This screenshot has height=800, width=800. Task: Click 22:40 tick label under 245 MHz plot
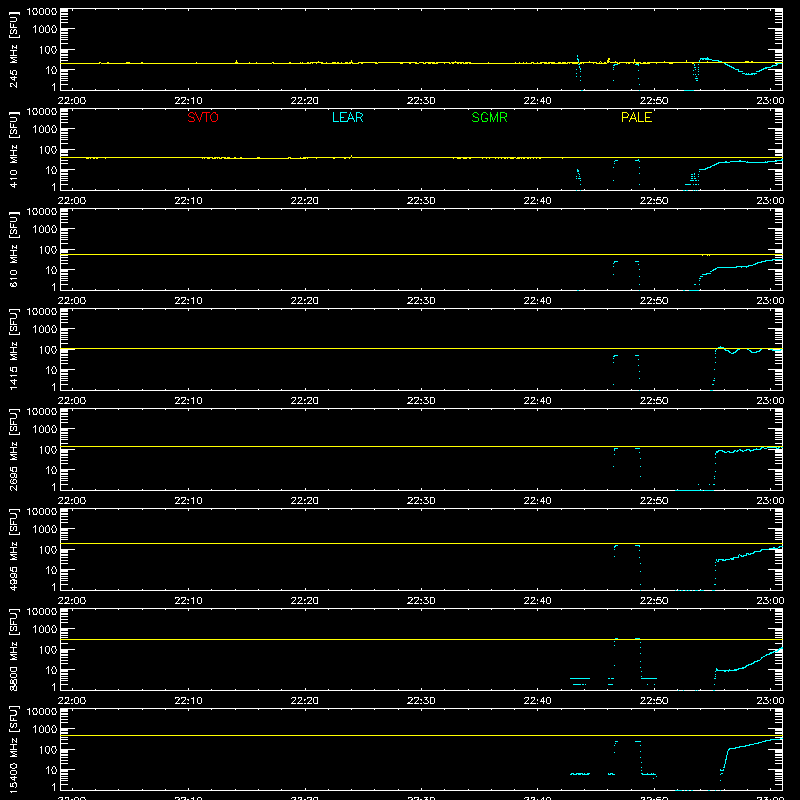tap(537, 101)
